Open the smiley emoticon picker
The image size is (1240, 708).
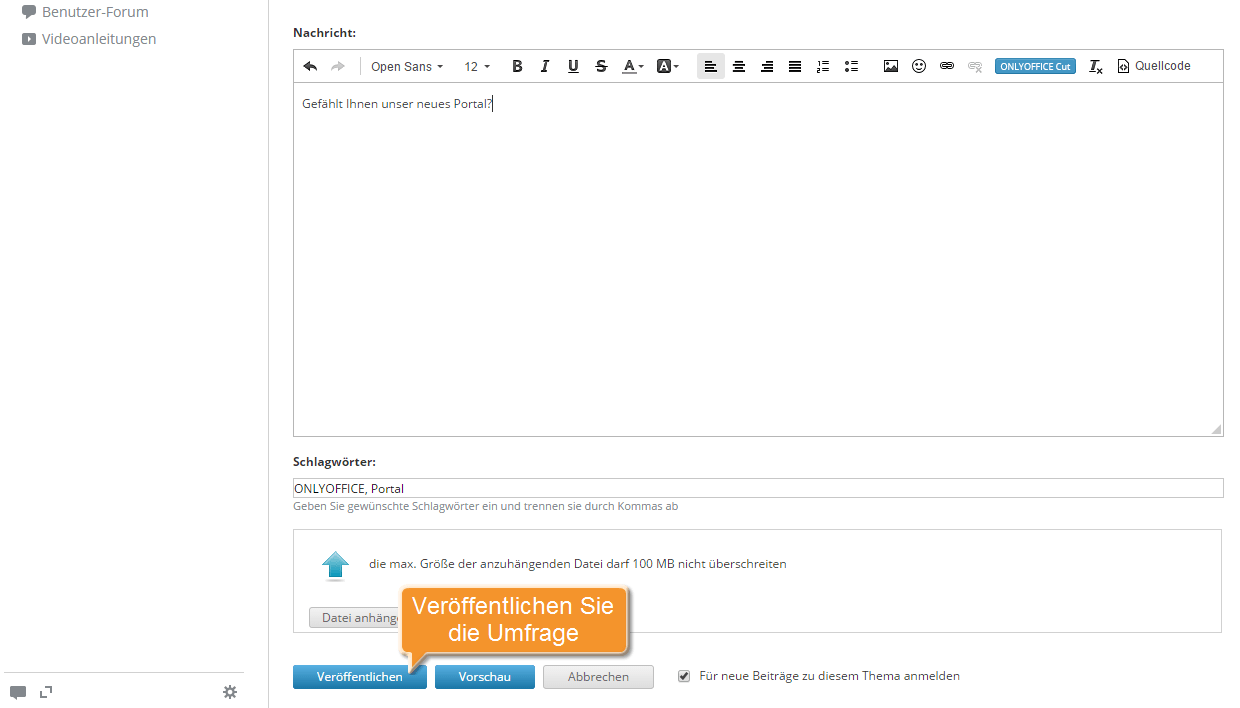point(919,67)
